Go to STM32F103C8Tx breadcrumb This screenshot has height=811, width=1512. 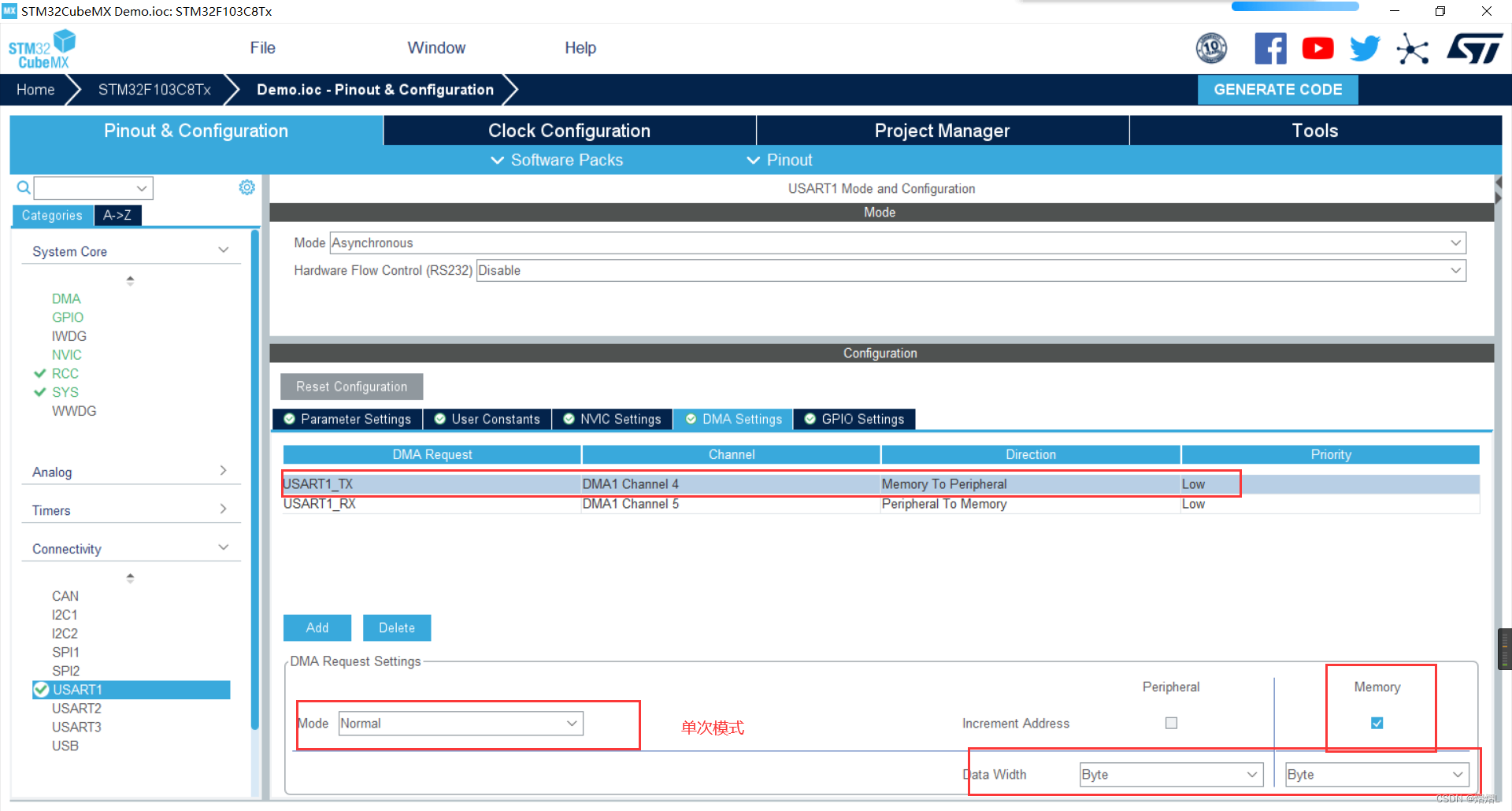pos(154,90)
